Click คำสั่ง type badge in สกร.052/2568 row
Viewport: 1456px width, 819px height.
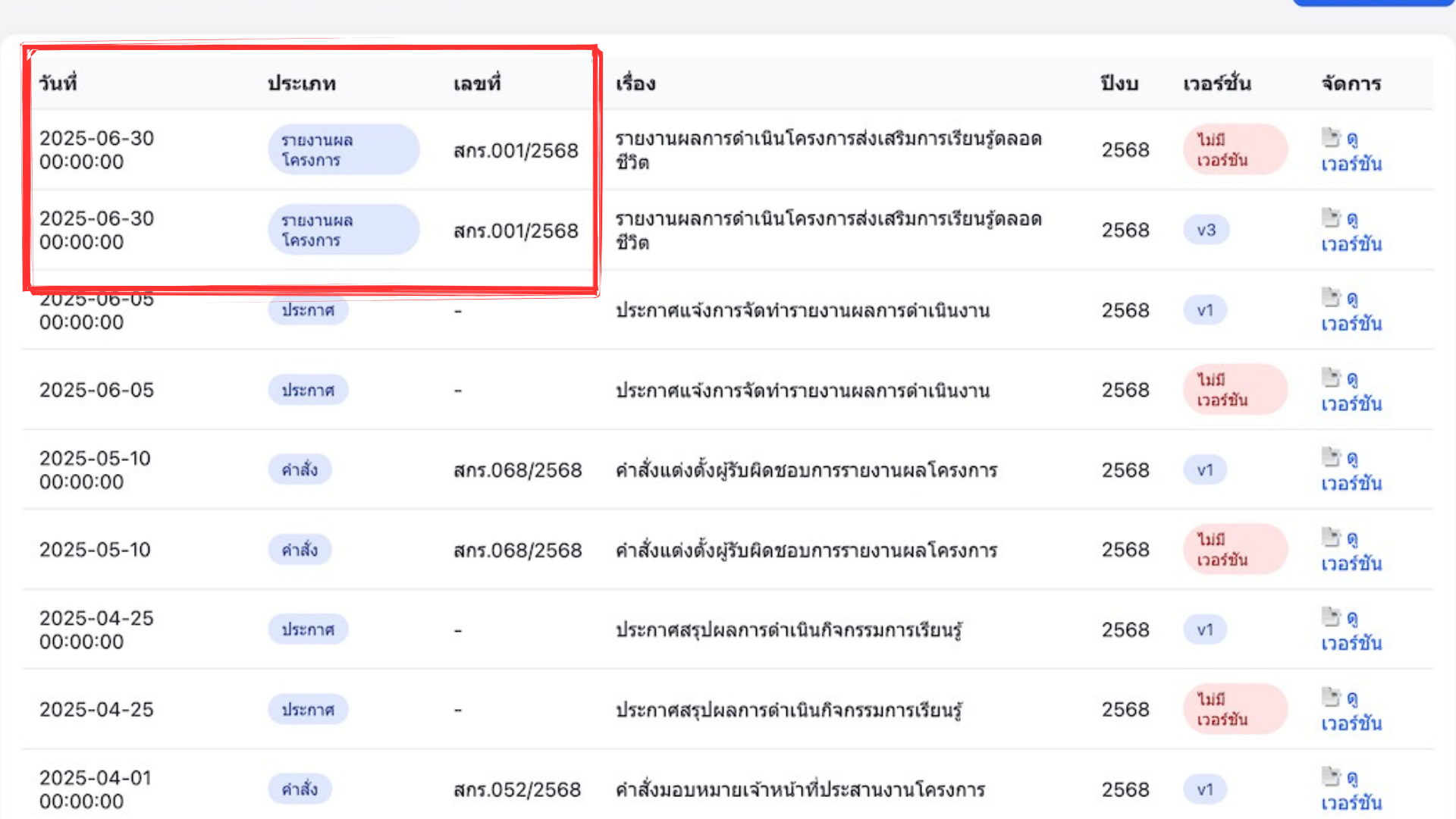tap(300, 789)
